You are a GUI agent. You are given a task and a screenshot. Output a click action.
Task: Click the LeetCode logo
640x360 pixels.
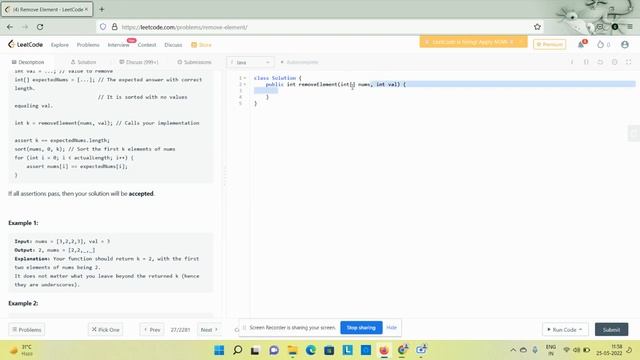(x=25, y=44)
